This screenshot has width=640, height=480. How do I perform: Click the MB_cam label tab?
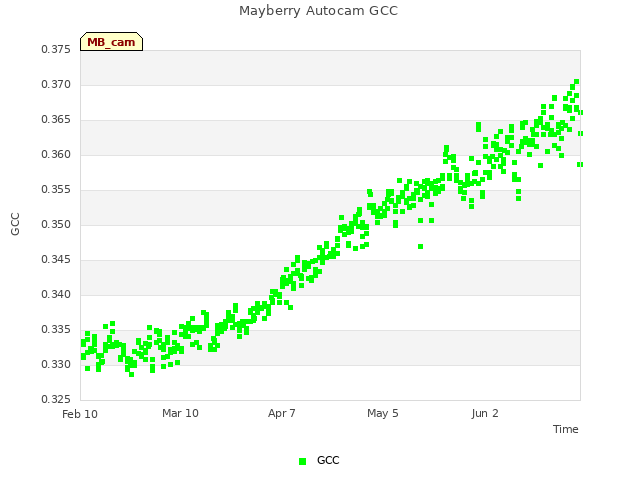pos(111,42)
